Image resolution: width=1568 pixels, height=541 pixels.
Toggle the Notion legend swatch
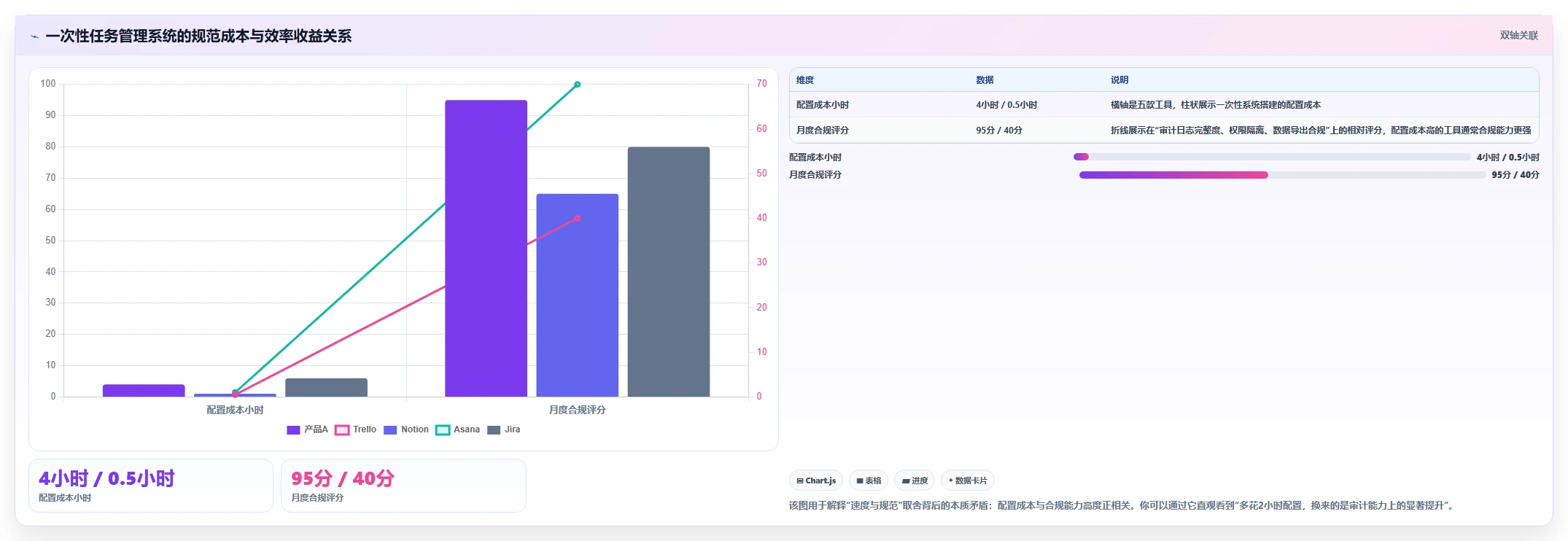click(390, 430)
